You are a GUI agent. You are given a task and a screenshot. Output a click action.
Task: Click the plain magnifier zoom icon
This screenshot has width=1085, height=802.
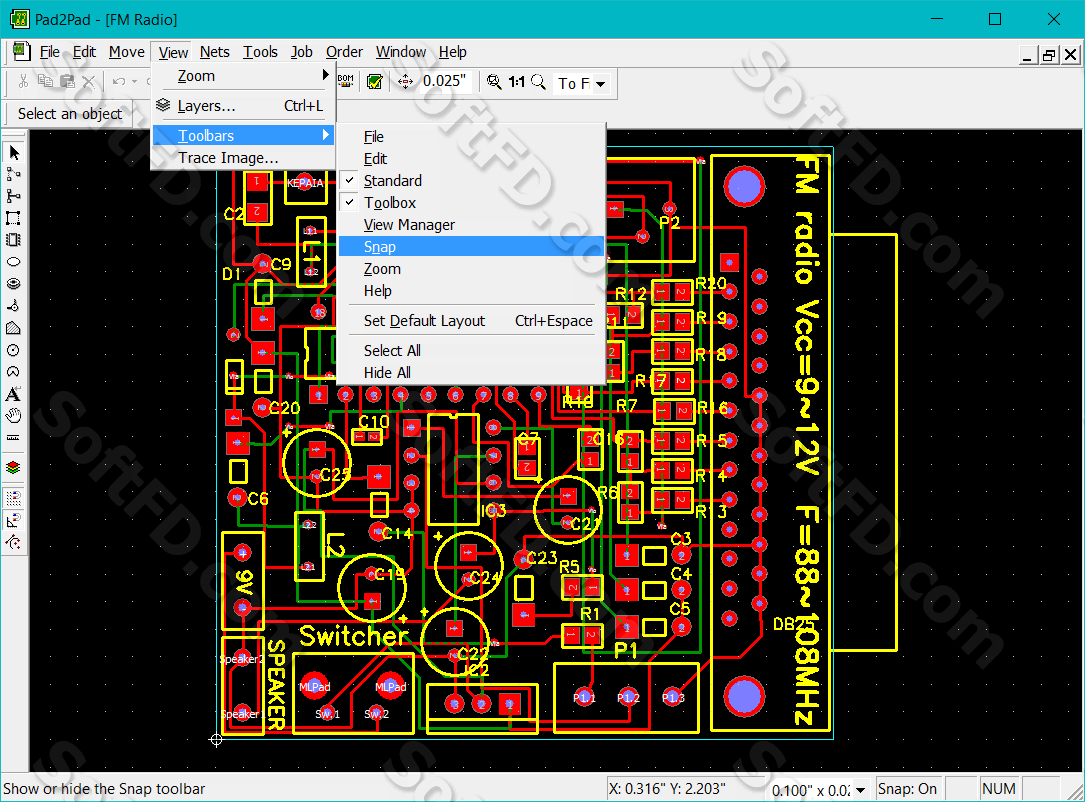[x=538, y=82]
